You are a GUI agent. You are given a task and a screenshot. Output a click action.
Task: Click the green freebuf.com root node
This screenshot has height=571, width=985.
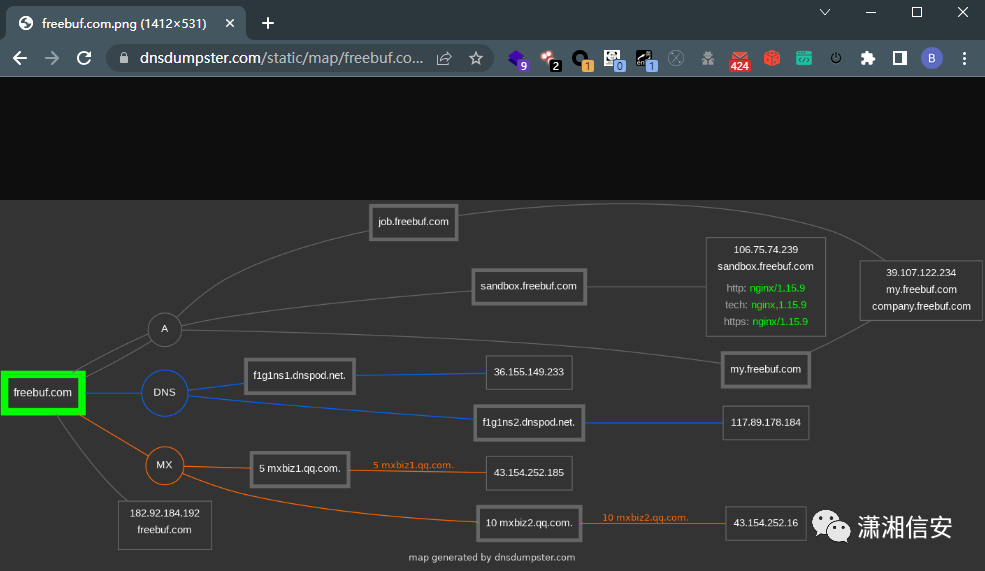point(43,393)
